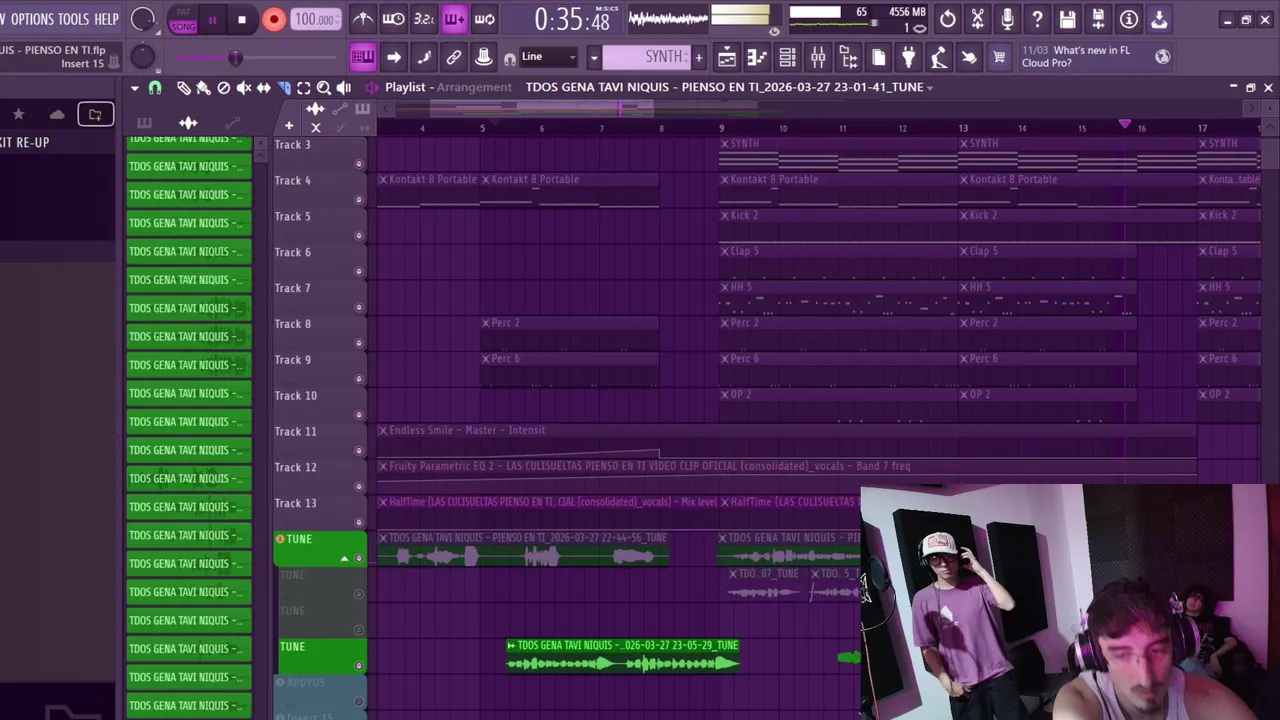Open the Mixer icon
The image size is (1280, 720).
[818, 58]
